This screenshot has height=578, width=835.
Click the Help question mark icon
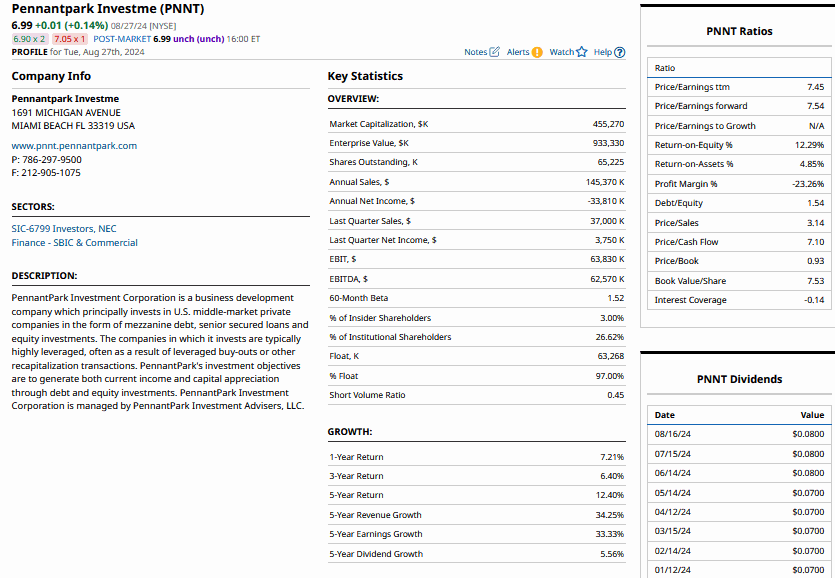click(x=619, y=52)
